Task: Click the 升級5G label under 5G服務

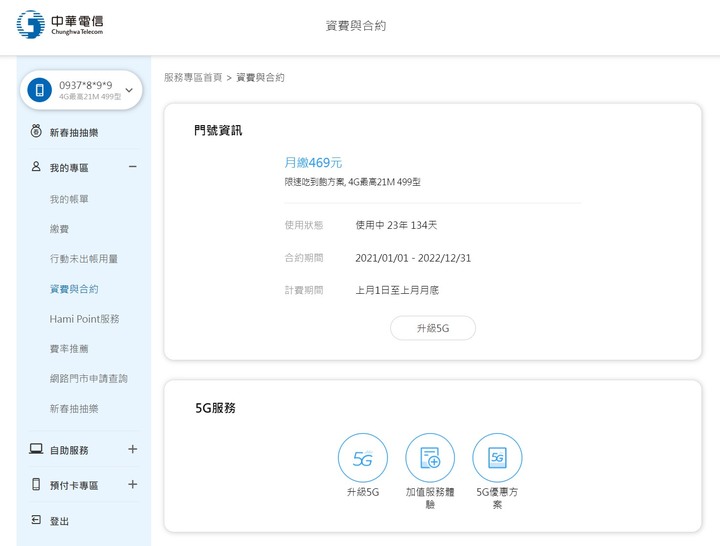Action: [x=363, y=492]
